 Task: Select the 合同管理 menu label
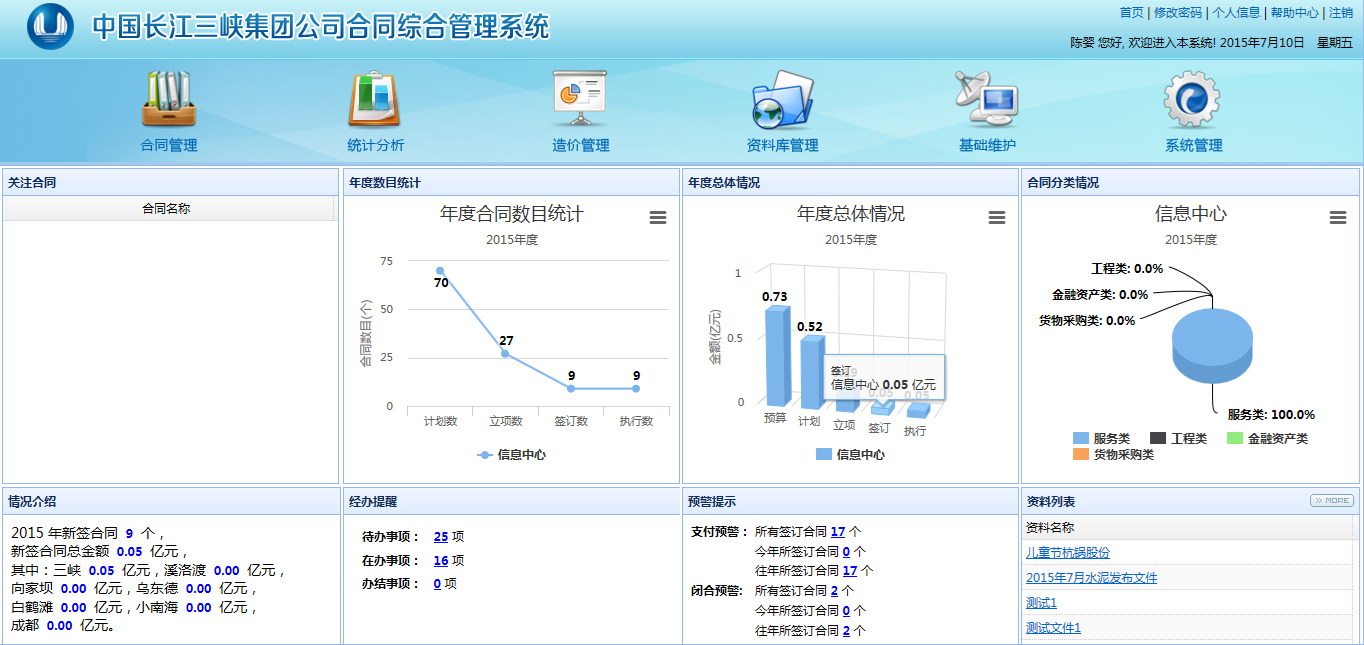pyautogui.click(x=169, y=145)
